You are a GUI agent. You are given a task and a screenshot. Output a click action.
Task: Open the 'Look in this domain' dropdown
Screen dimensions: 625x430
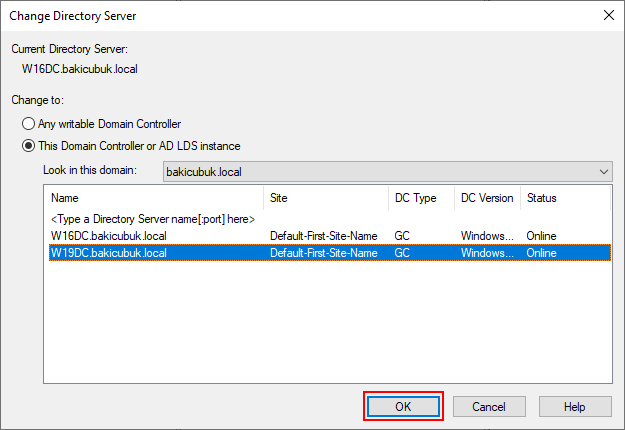tap(387, 172)
